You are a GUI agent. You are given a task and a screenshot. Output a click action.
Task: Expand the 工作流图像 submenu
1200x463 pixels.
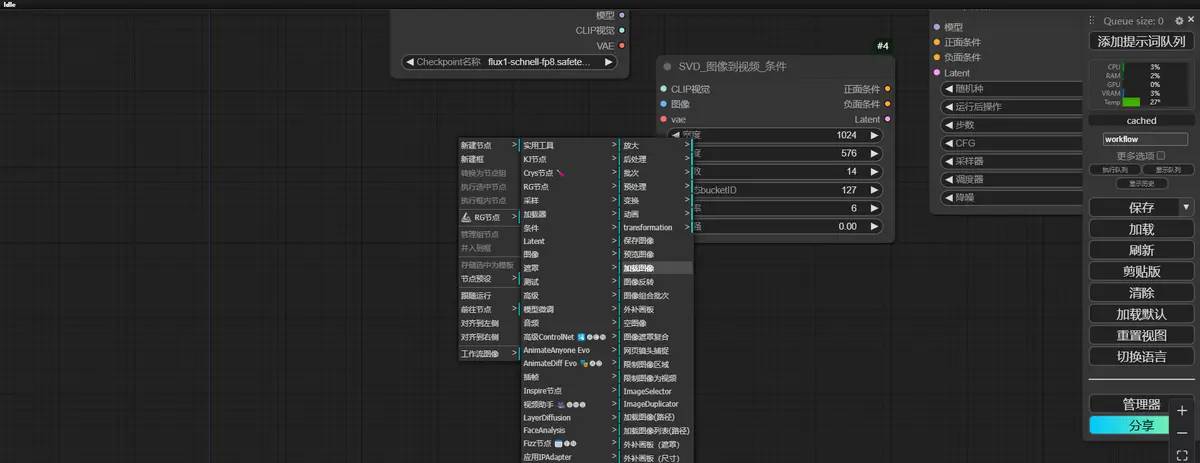[x=489, y=354]
